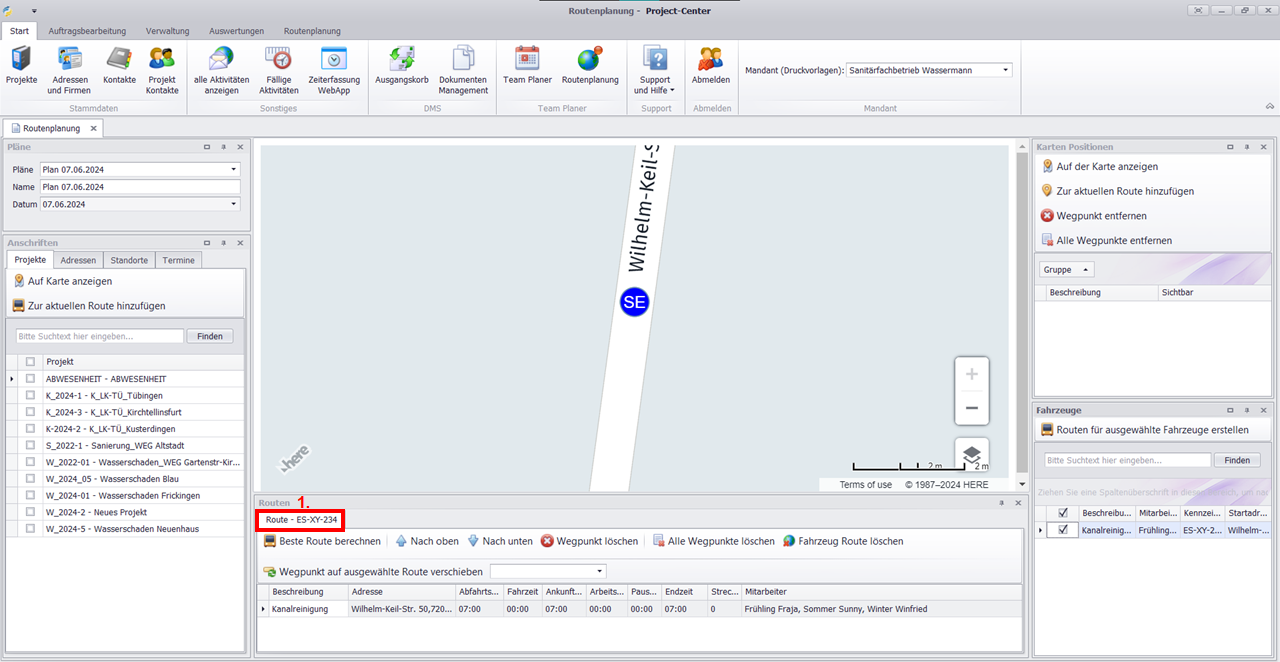Open the Datum date picker dropdown
1280x662 pixels.
(233, 204)
